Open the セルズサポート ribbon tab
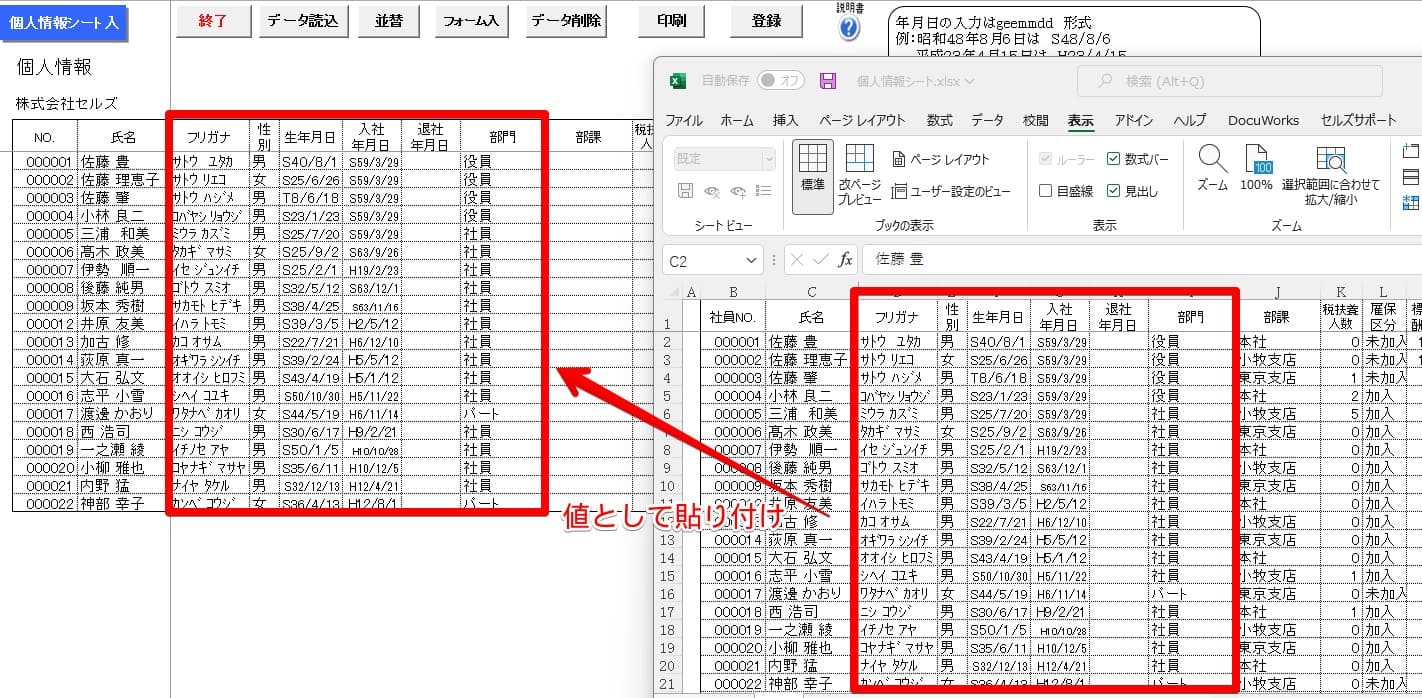Screen dimensions: 1422x698 coord(1359,120)
